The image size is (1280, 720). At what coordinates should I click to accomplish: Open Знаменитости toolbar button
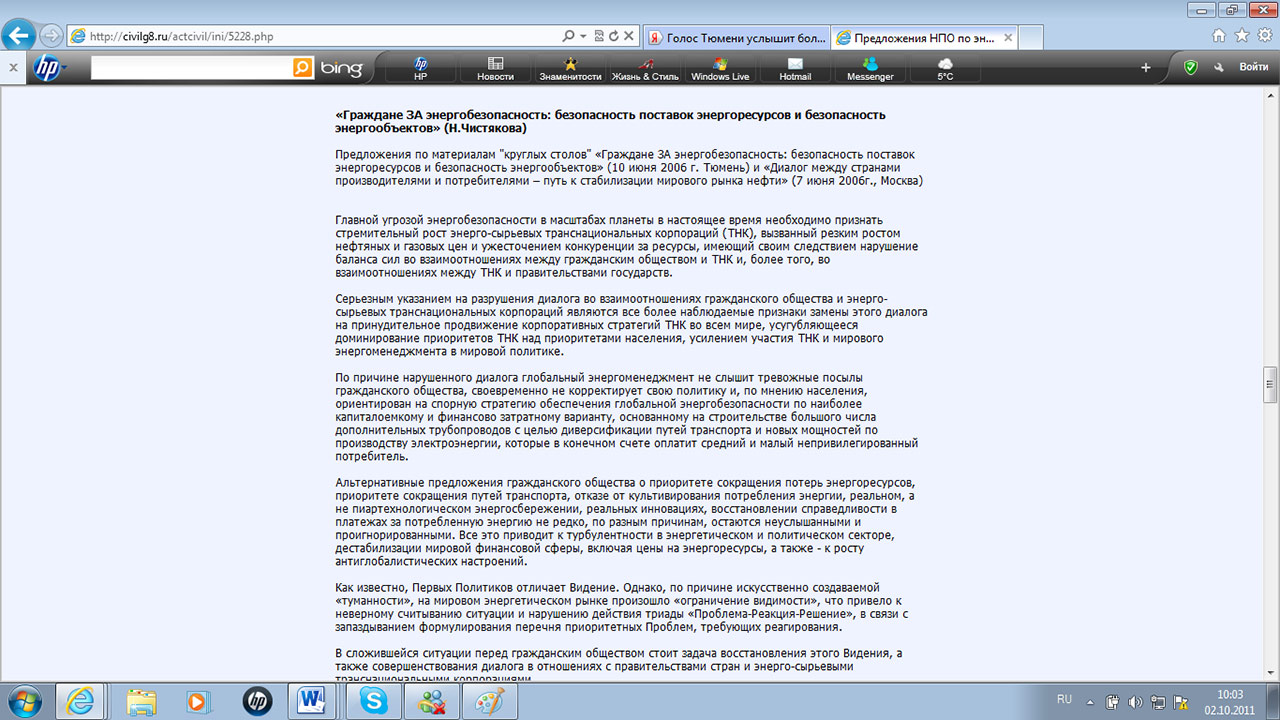click(570, 68)
